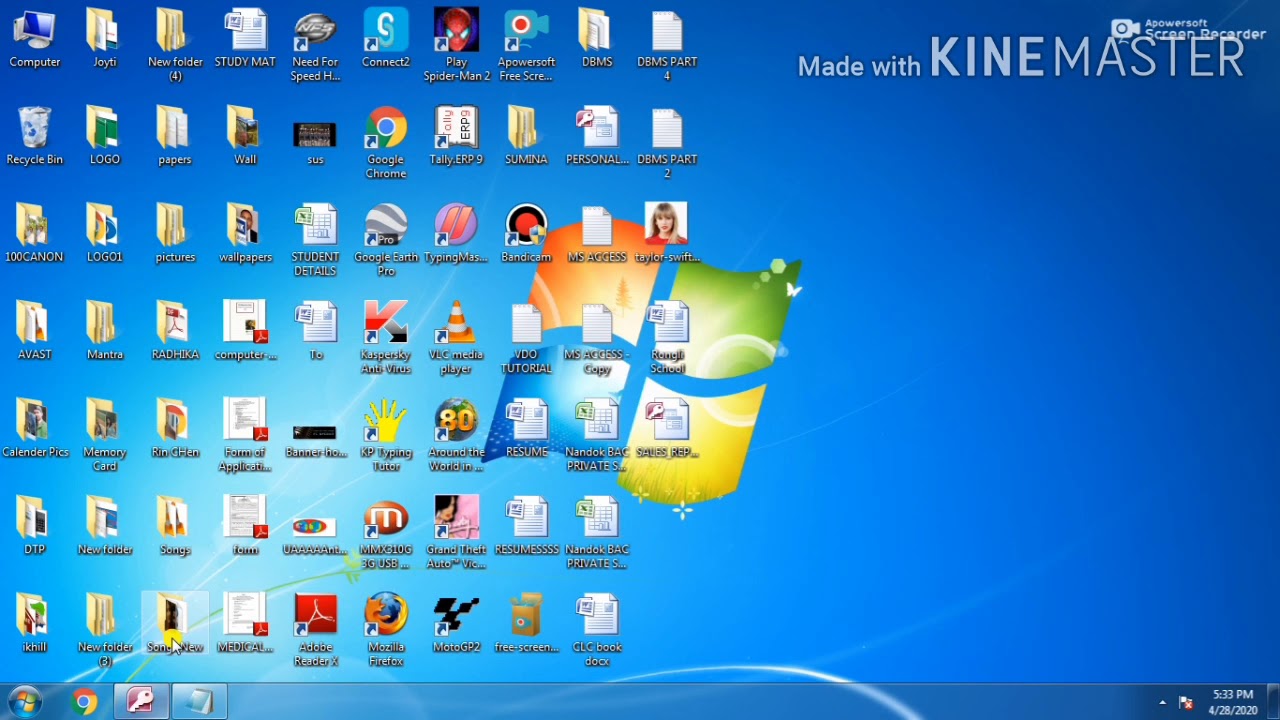This screenshot has height=720, width=1280.
Task: Select the STUDENT DETAILS spreadsheet file
Action: pyautogui.click(x=316, y=241)
